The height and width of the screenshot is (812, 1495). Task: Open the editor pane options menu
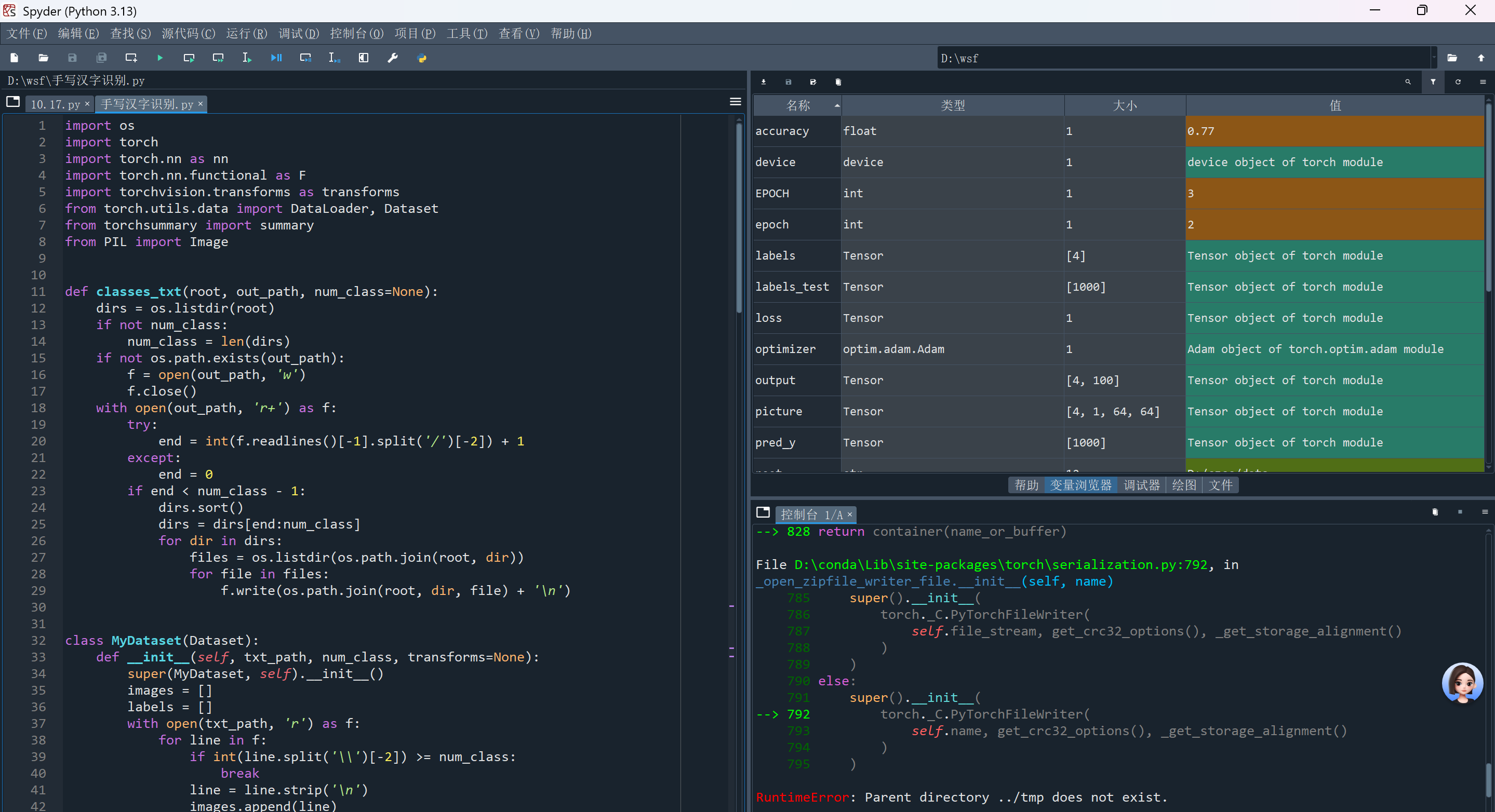[735, 102]
